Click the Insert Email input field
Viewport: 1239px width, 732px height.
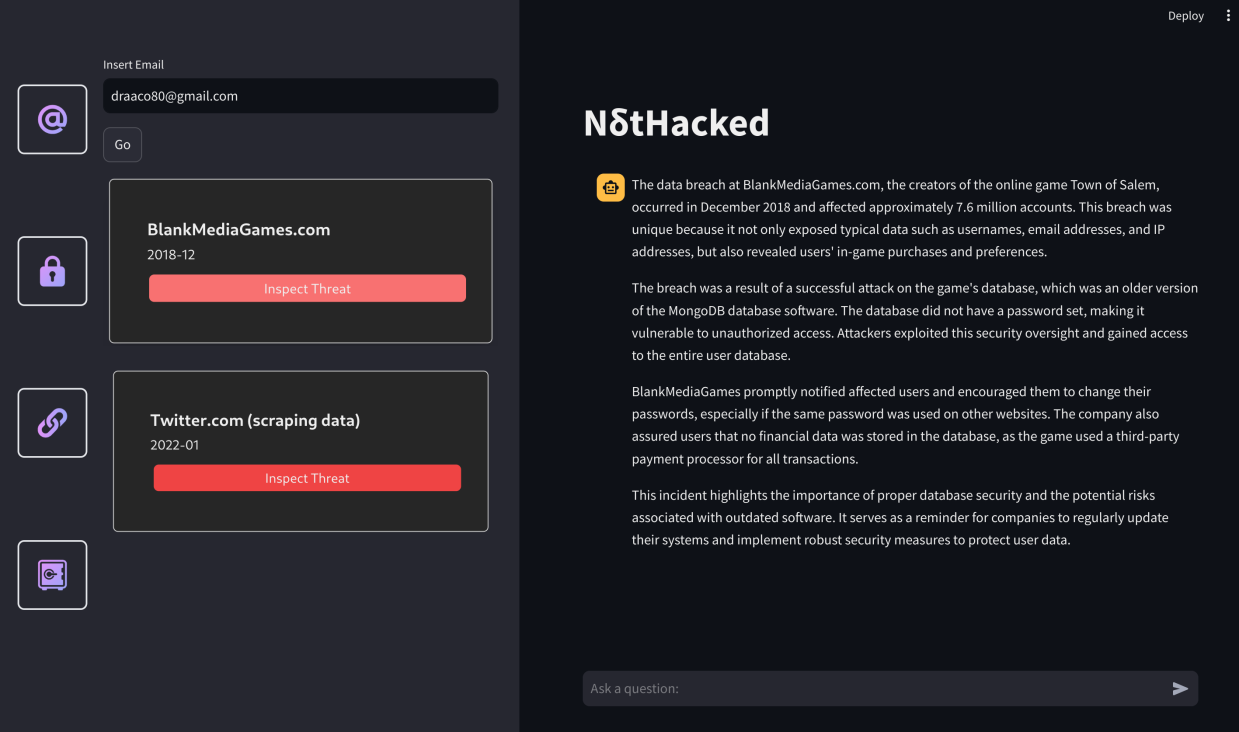coord(300,96)
